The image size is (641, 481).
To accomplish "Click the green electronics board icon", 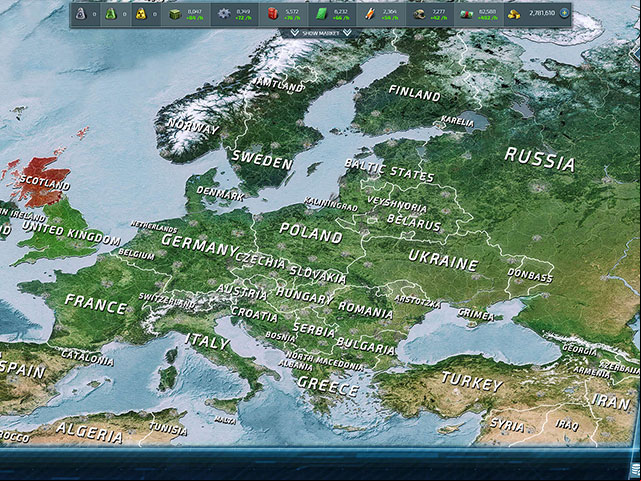I will pos(321,14).
